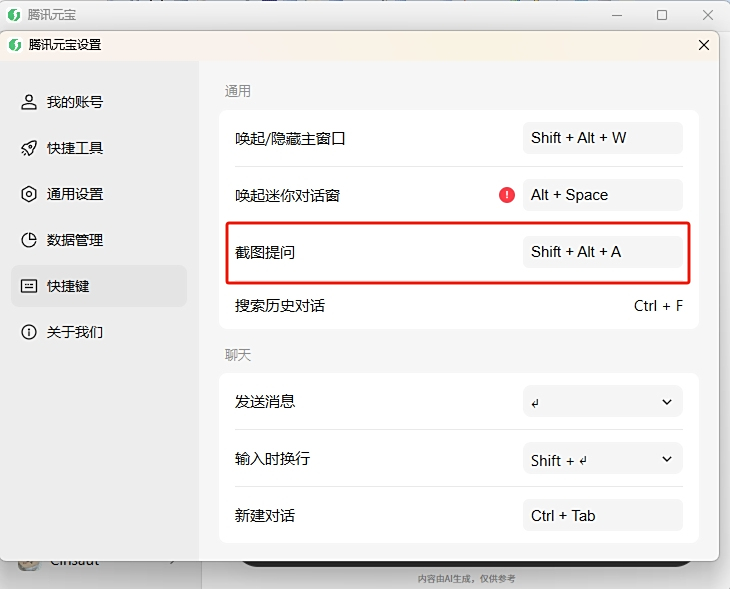Screen dimensions: 730x589
Task: Click the 通用 section heading
Action: (x=237, y=91)
